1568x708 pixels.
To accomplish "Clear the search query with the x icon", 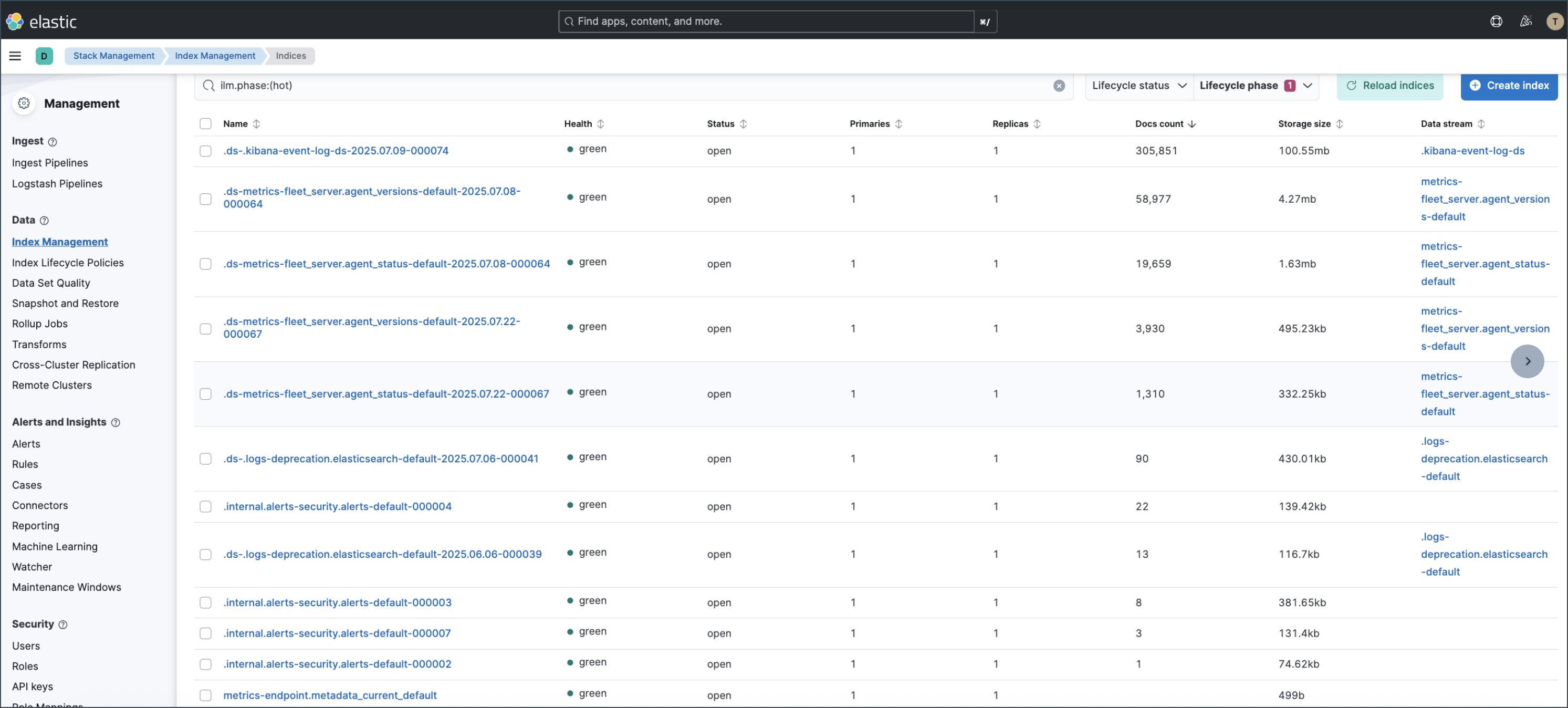I will (1059, 86).
